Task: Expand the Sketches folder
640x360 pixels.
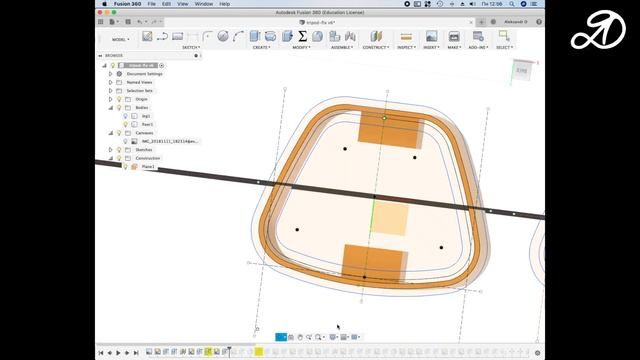Action: 111,150
